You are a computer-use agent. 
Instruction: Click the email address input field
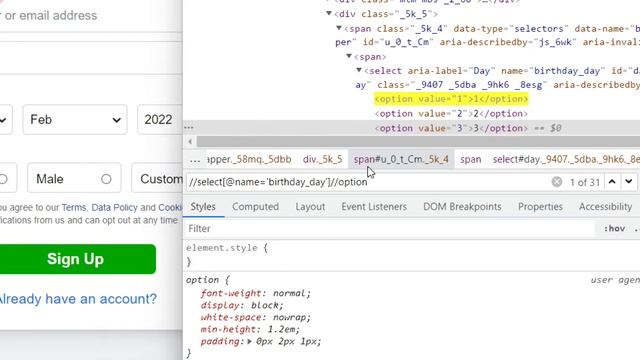tap(90, 16)
